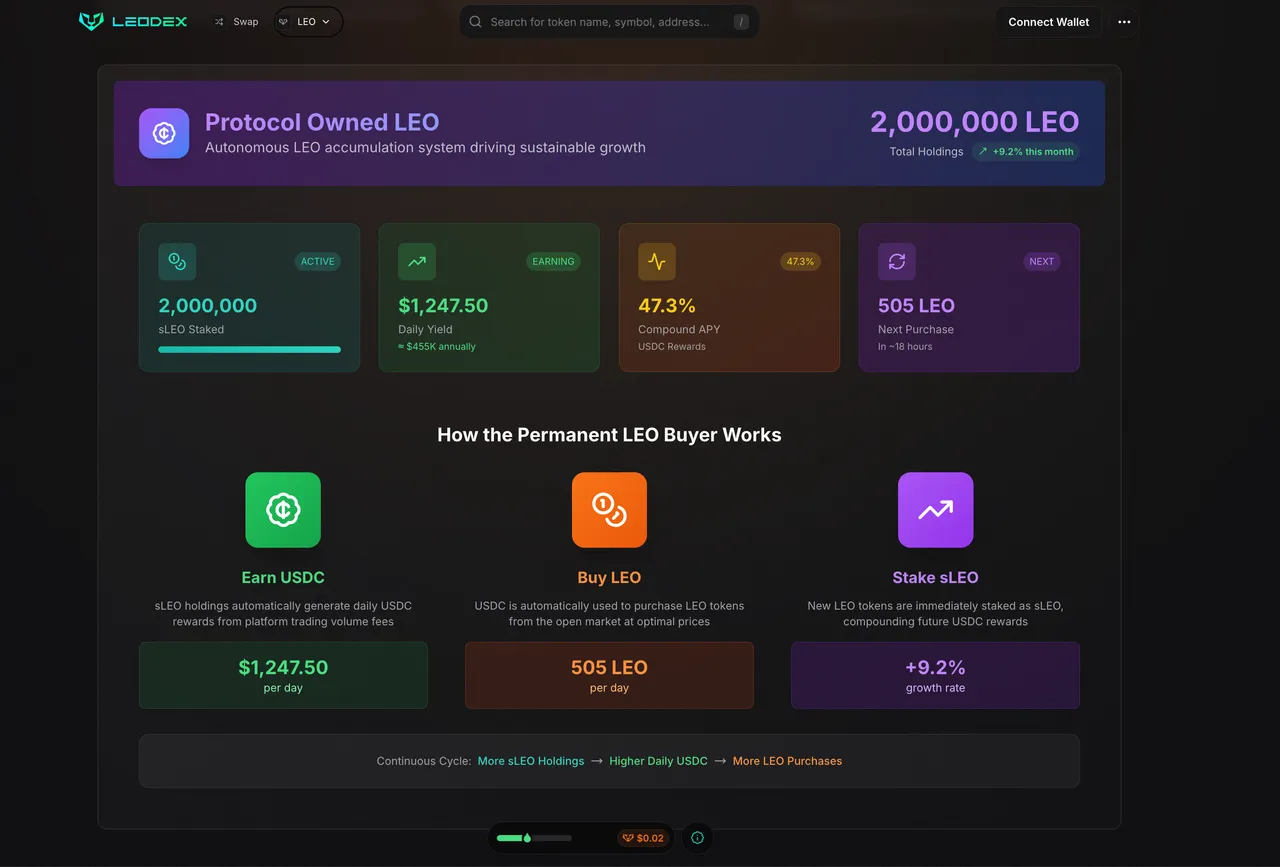Image resolution: width=1280 pixels, height=867 pixels.
Task: Click the ACTIVE status badge
Action: point(318,261)
